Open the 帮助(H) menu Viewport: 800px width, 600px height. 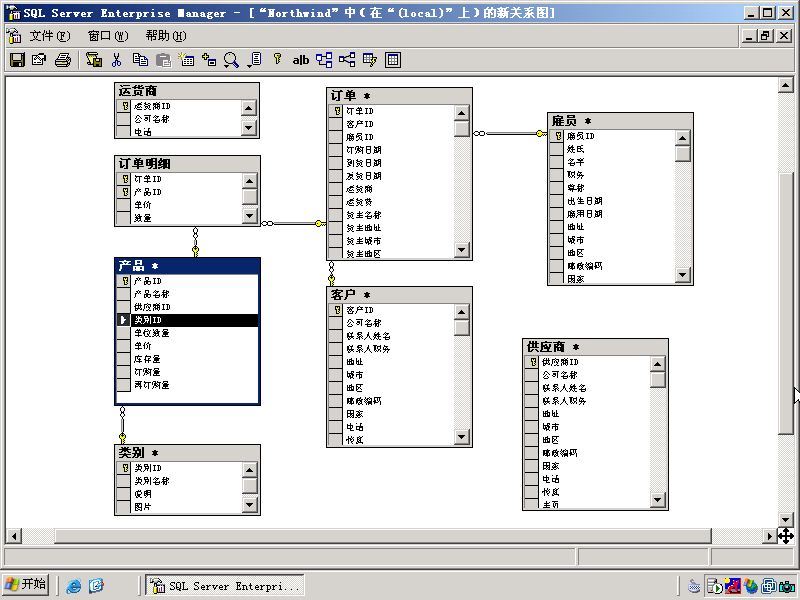pos(166,36)
